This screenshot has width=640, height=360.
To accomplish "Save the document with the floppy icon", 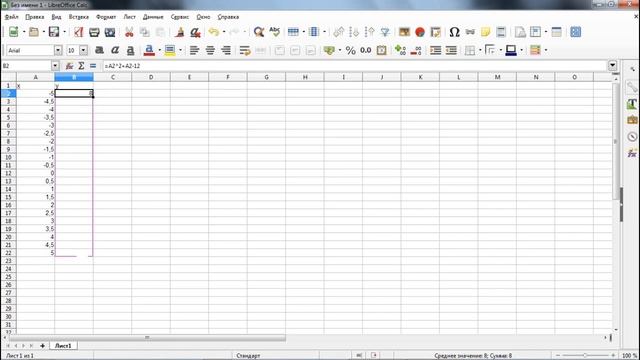I will [x=54, y=32].
